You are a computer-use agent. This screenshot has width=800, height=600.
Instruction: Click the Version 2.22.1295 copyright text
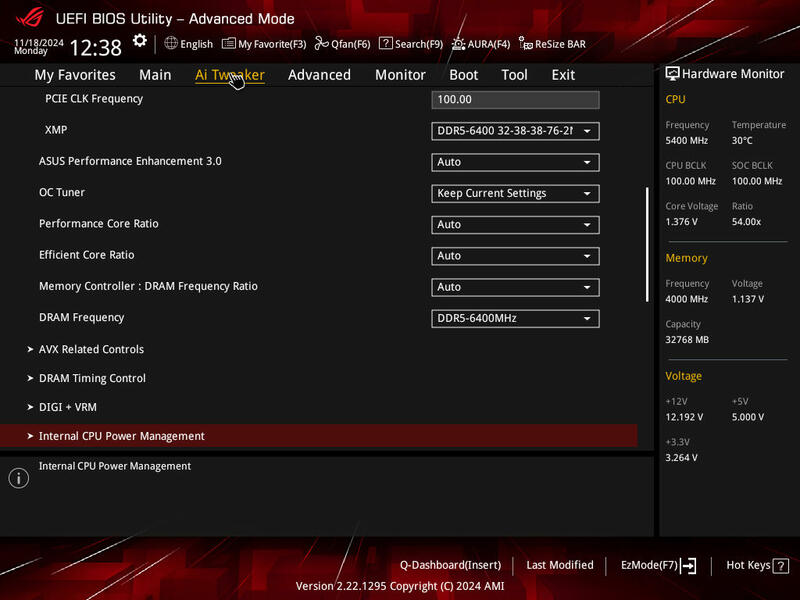(x=400, y=586)
